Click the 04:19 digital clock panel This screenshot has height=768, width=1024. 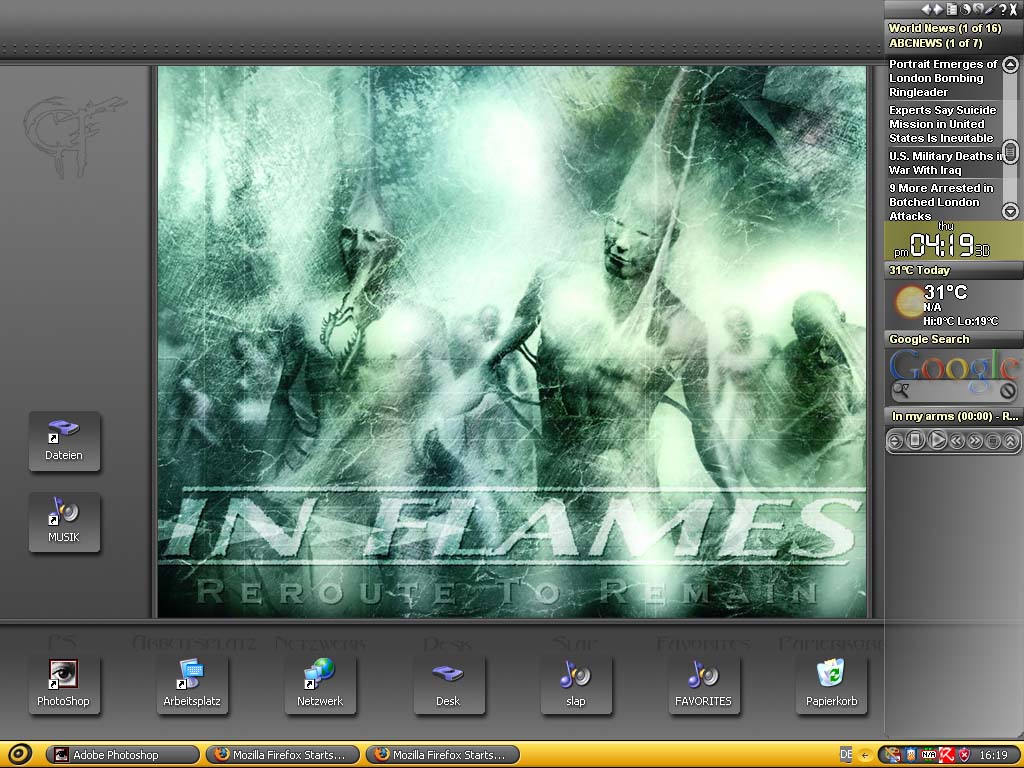point(954,241)
